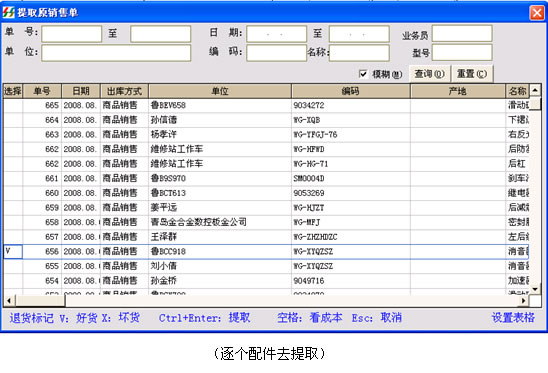Click the 设置表格 link
The height and width of the screenshot is (373, 548).
513,317
